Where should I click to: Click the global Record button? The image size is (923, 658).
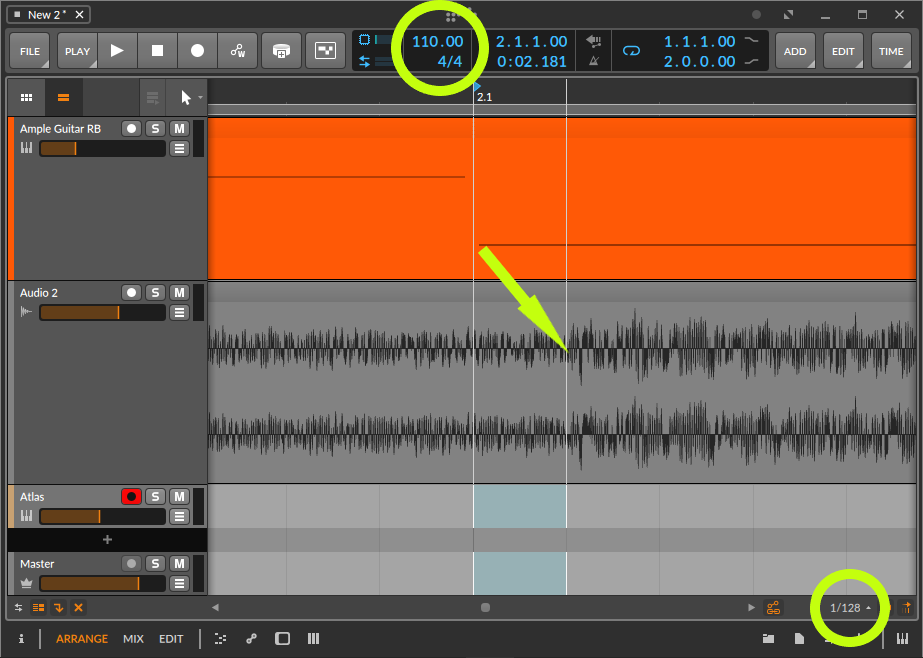pos(197,51)
